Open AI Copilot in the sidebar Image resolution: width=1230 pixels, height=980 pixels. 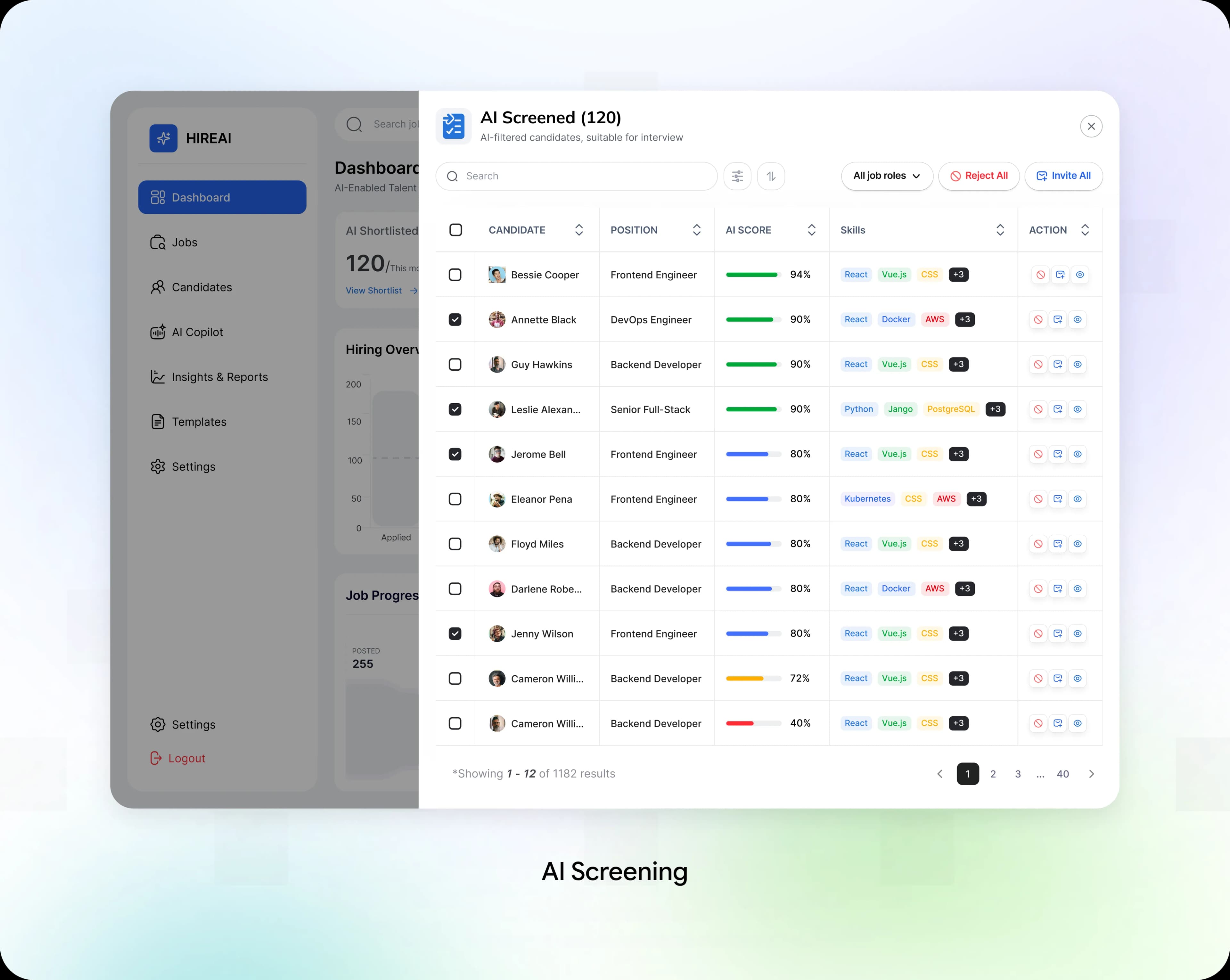pyautogui.click(x=222, y=332)
